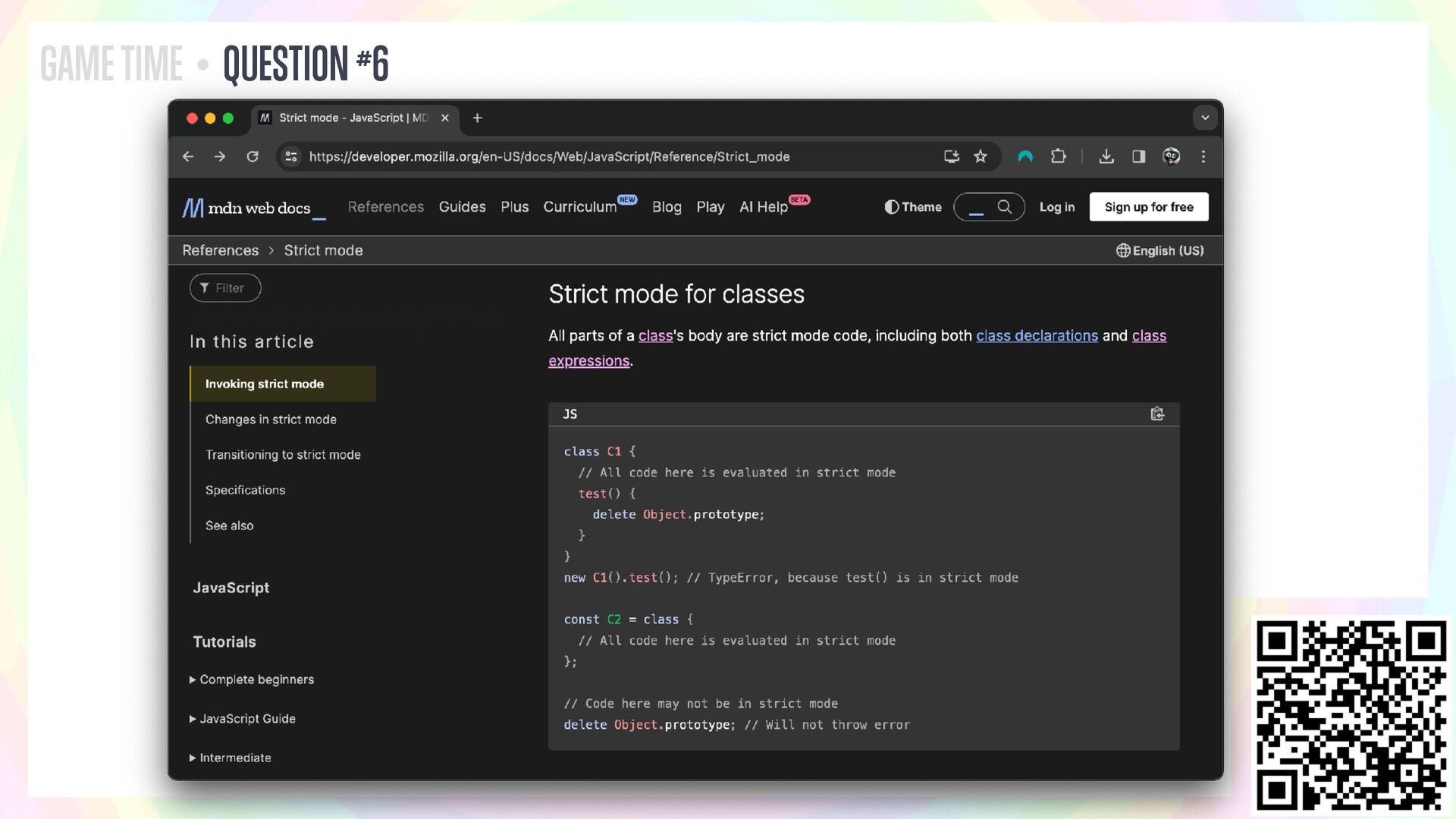Open the Guides menu in the MDN navbar
The width and height of the screenshot is (1456, 819).
(462, 207)
